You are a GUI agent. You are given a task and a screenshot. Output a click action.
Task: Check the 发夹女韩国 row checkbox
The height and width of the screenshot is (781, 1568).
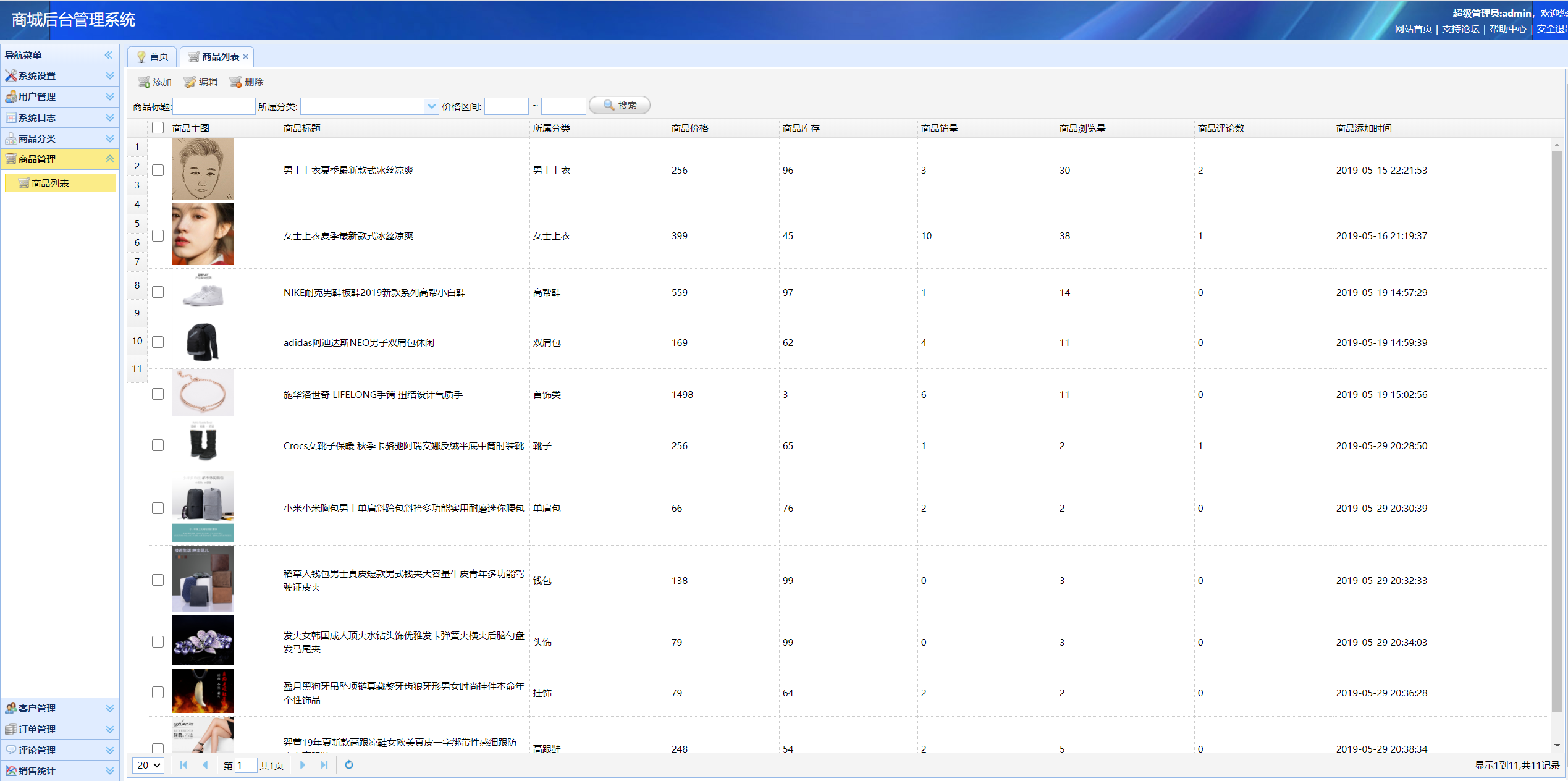(158, 642)
